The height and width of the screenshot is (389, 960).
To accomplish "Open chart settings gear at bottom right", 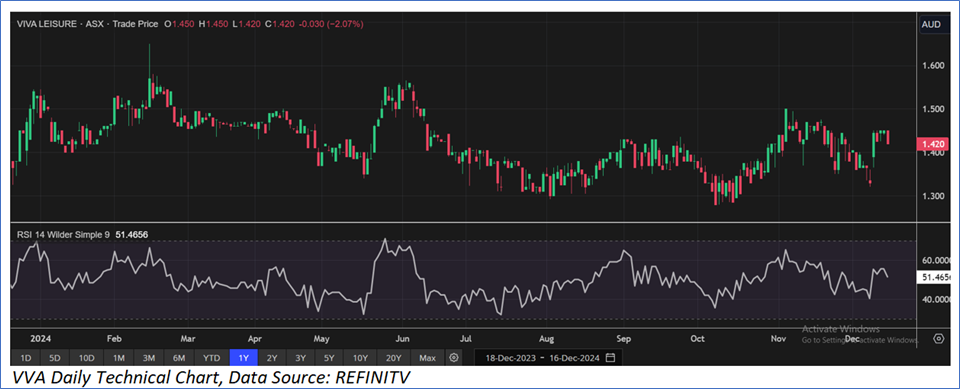I will 938,338.
